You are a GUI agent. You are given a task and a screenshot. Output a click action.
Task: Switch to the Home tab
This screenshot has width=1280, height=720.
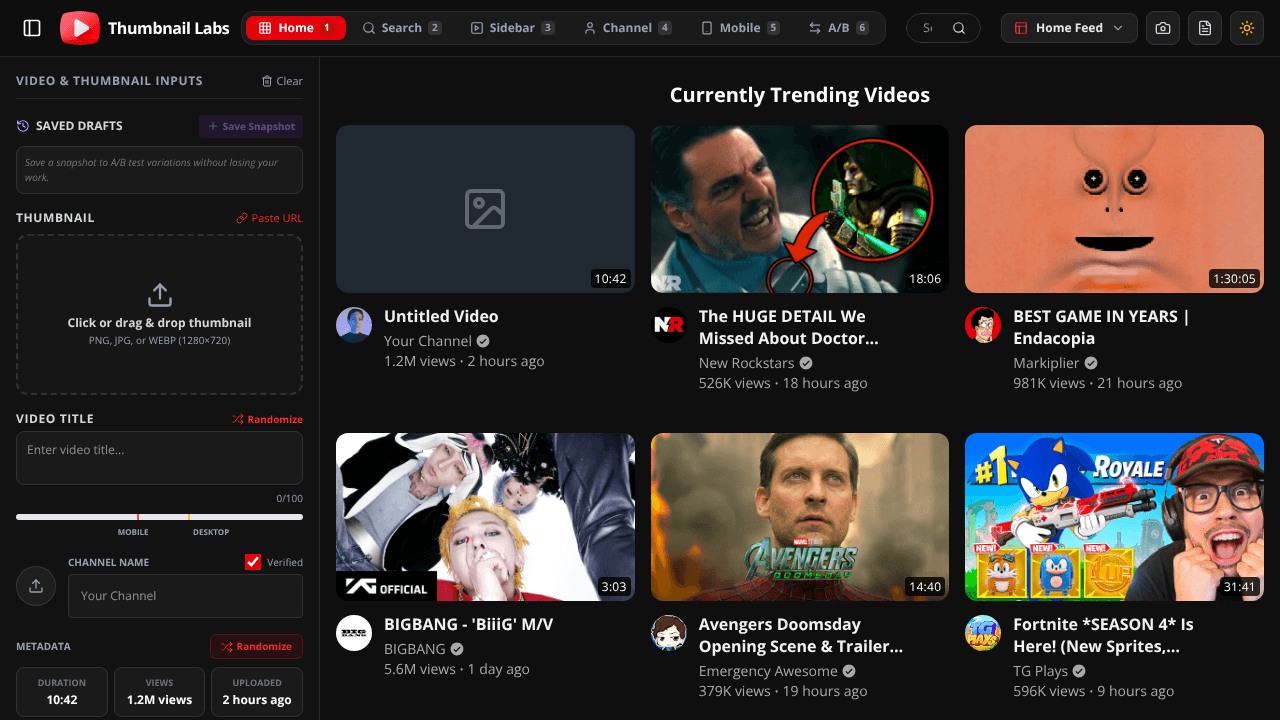(296, 28)
